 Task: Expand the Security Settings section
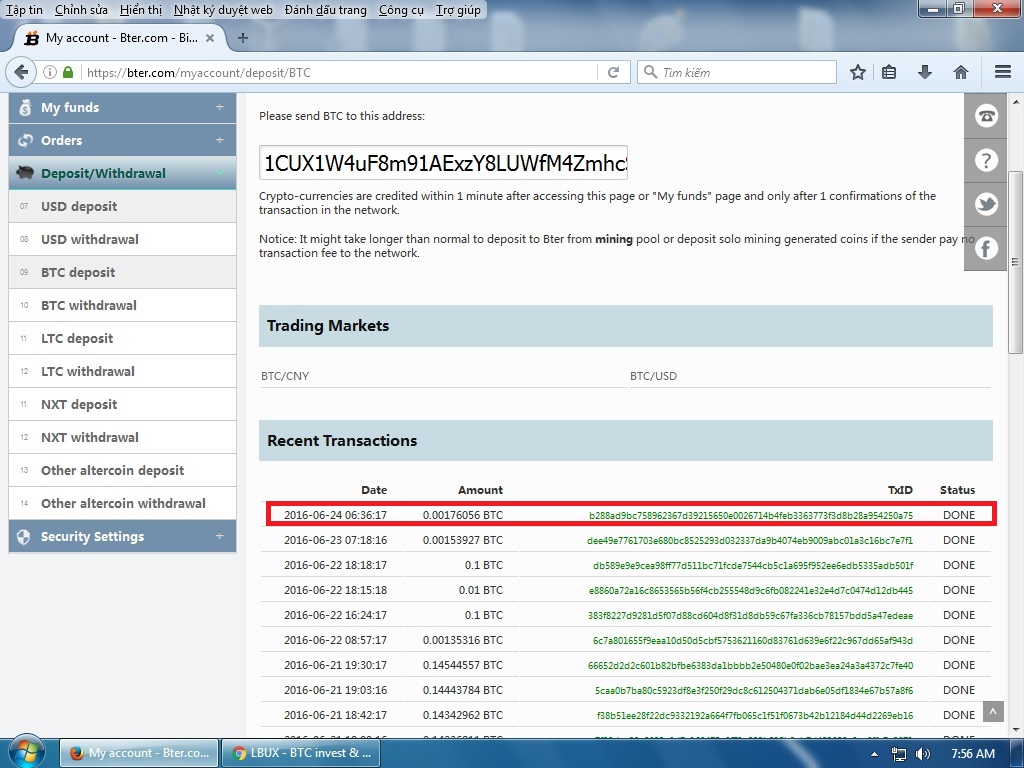pyautogui.click(x=219, y=536)
